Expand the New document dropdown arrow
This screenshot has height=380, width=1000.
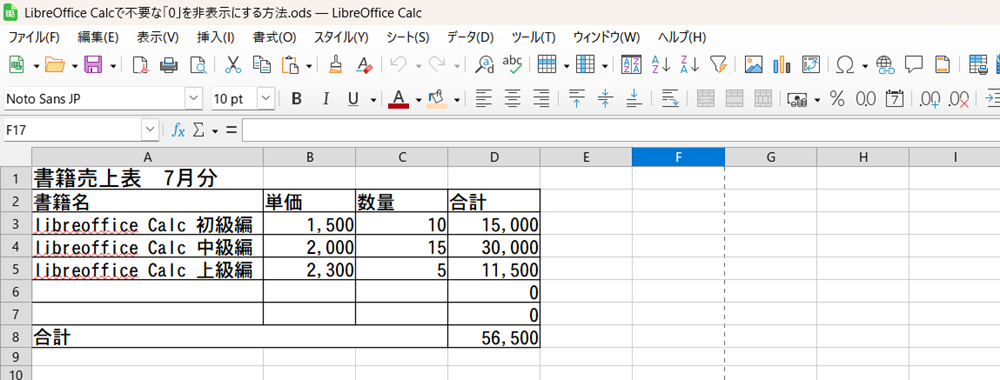[x=36, y=65]
